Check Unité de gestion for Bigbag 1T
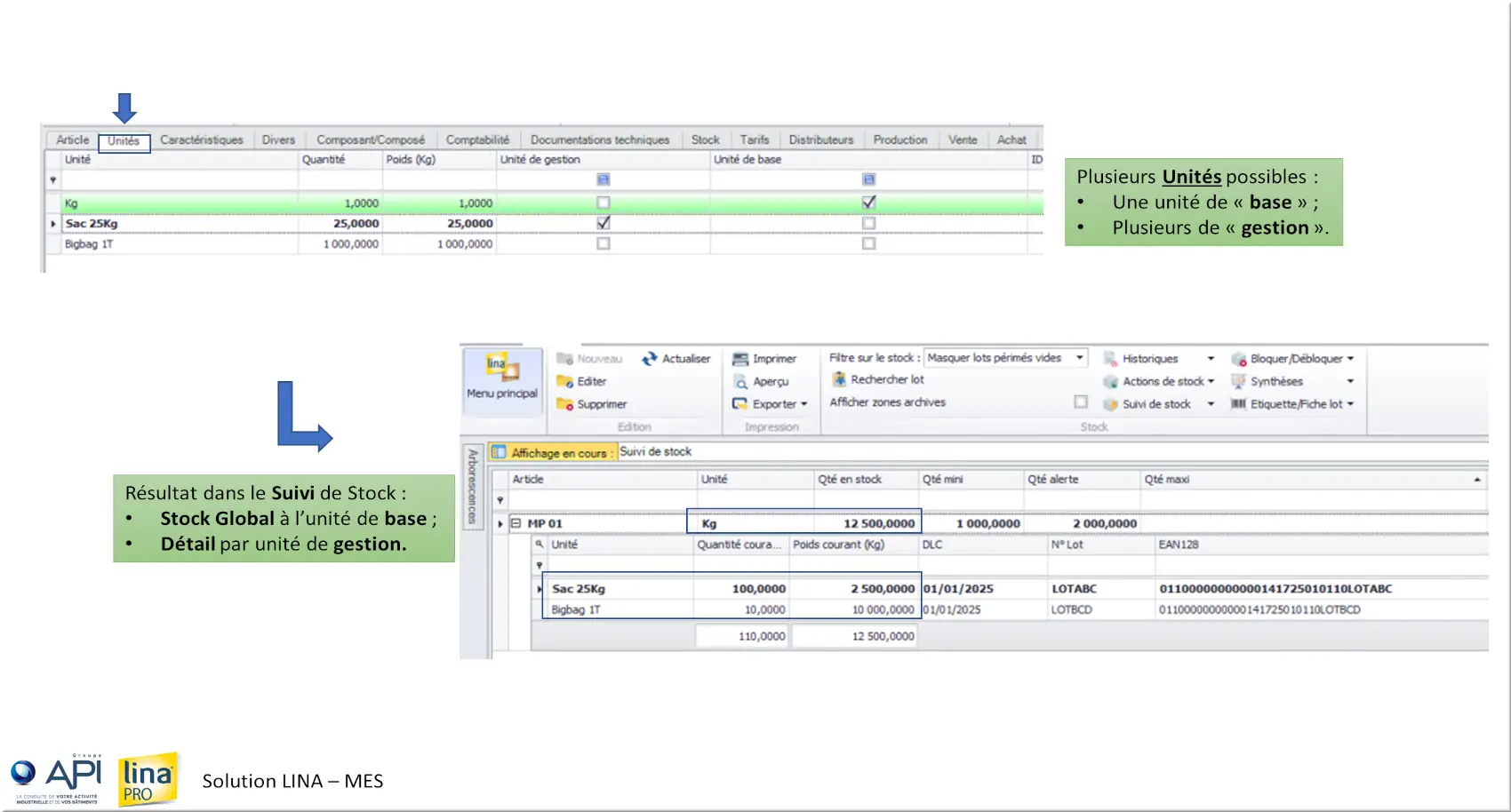 604,243
